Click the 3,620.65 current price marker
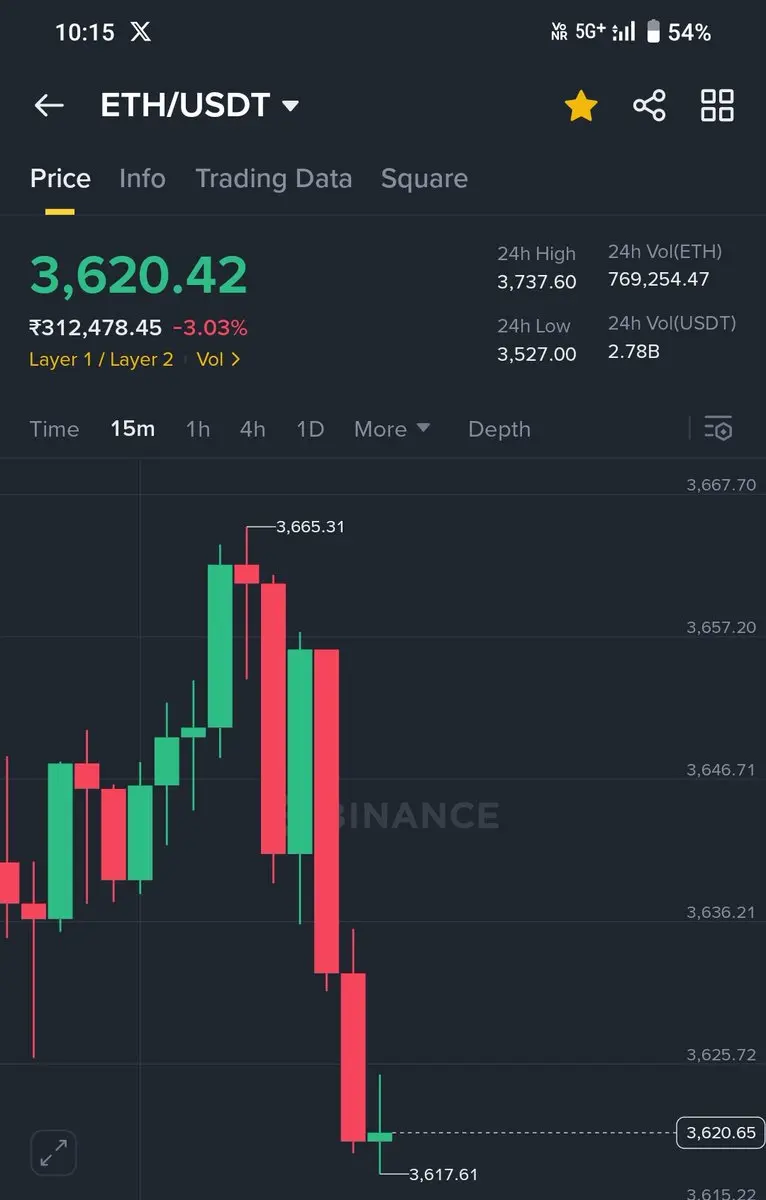Viewport: 766px width, 1200px height. [x=720, y=1133]
